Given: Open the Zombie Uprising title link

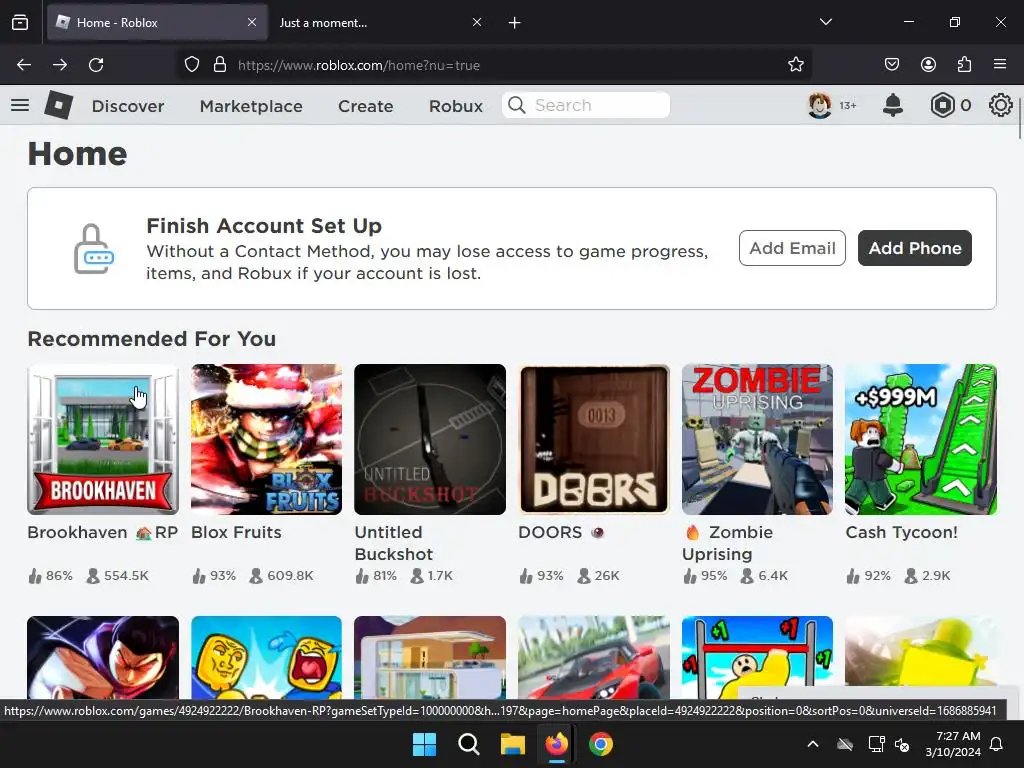Looking at the screenshot, I should (x=728, y=543).
